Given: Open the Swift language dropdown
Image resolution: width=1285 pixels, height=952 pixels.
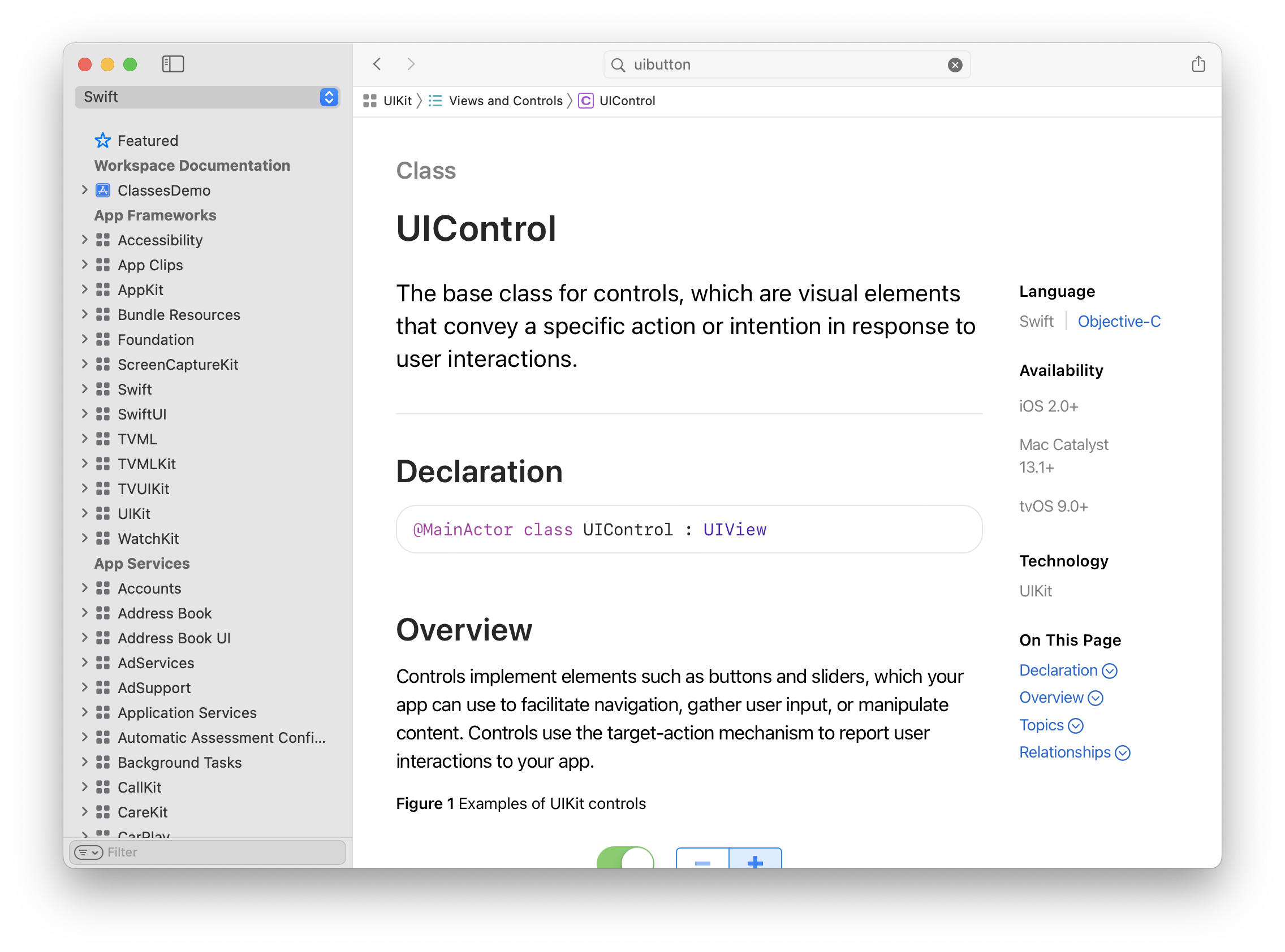Looking at the screenshot, I should (x=208, y=97).
